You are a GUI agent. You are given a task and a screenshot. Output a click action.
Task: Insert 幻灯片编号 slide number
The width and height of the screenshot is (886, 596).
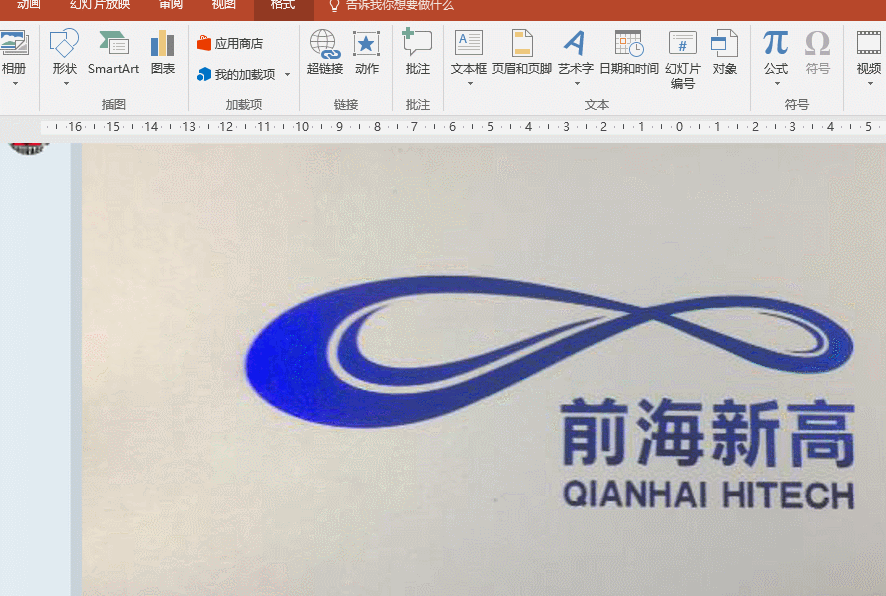(683, 59)
